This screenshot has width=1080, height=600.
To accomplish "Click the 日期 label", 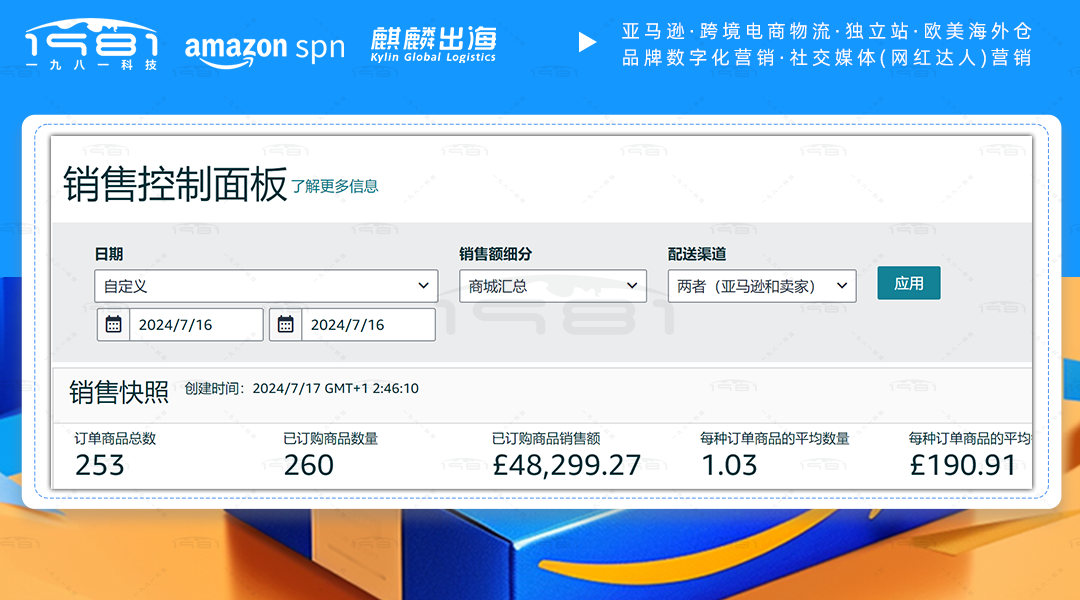I will (109, 254).
